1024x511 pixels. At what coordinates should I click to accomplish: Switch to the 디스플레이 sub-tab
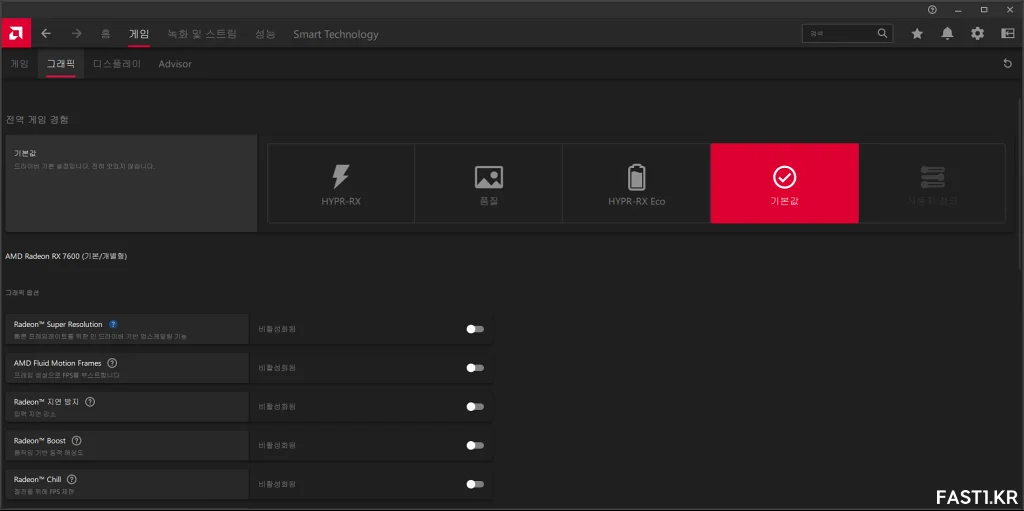pos(117,64)
